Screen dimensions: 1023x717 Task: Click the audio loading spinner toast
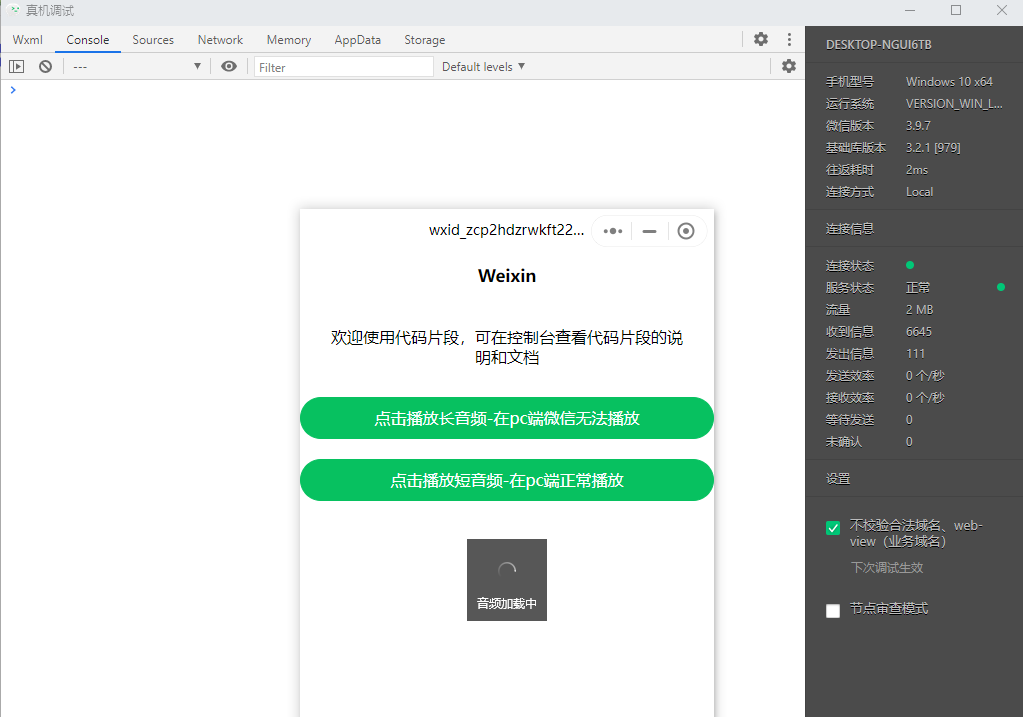click(x=507, y=579)
